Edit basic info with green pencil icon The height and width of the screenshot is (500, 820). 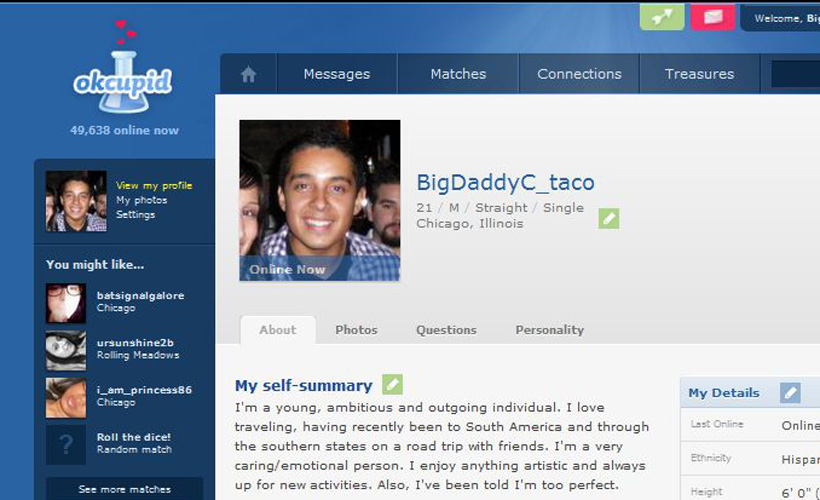609,219
